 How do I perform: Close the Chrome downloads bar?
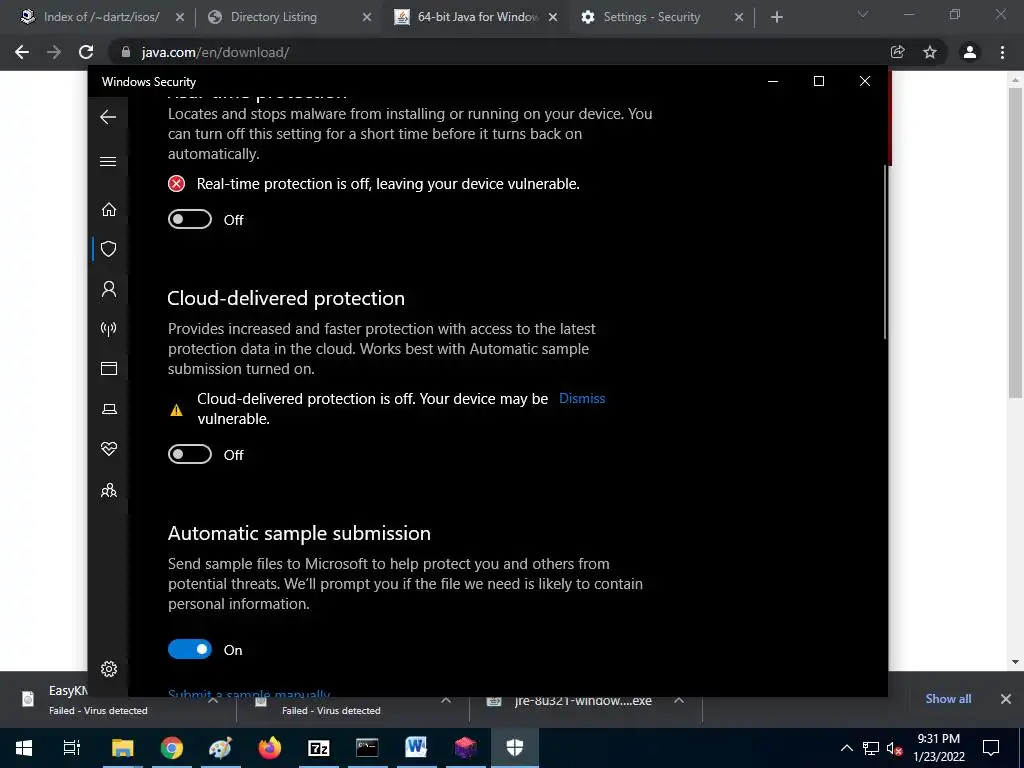1006,699
